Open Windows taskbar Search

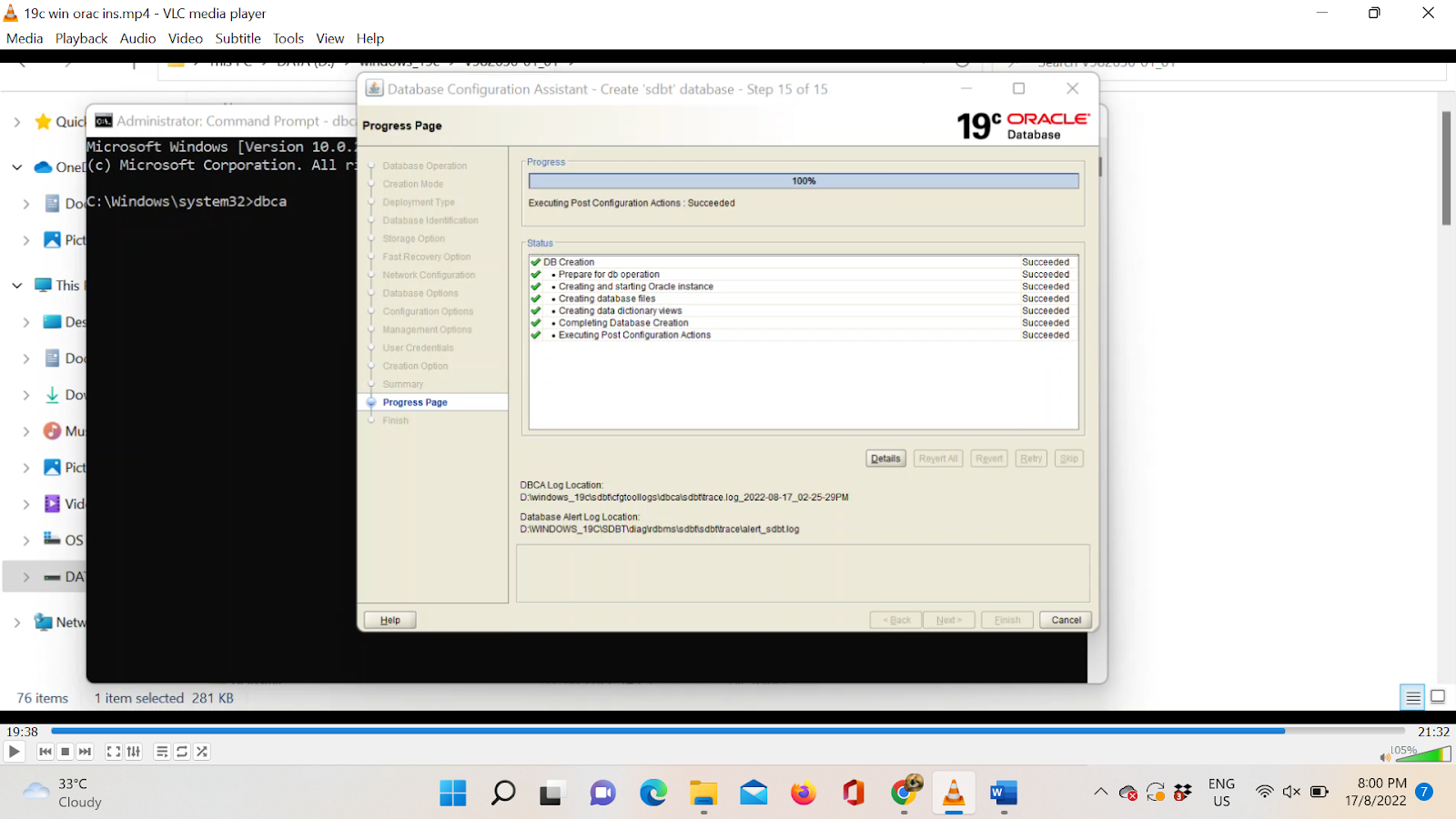pyautogui.click(x=503, y=794)
